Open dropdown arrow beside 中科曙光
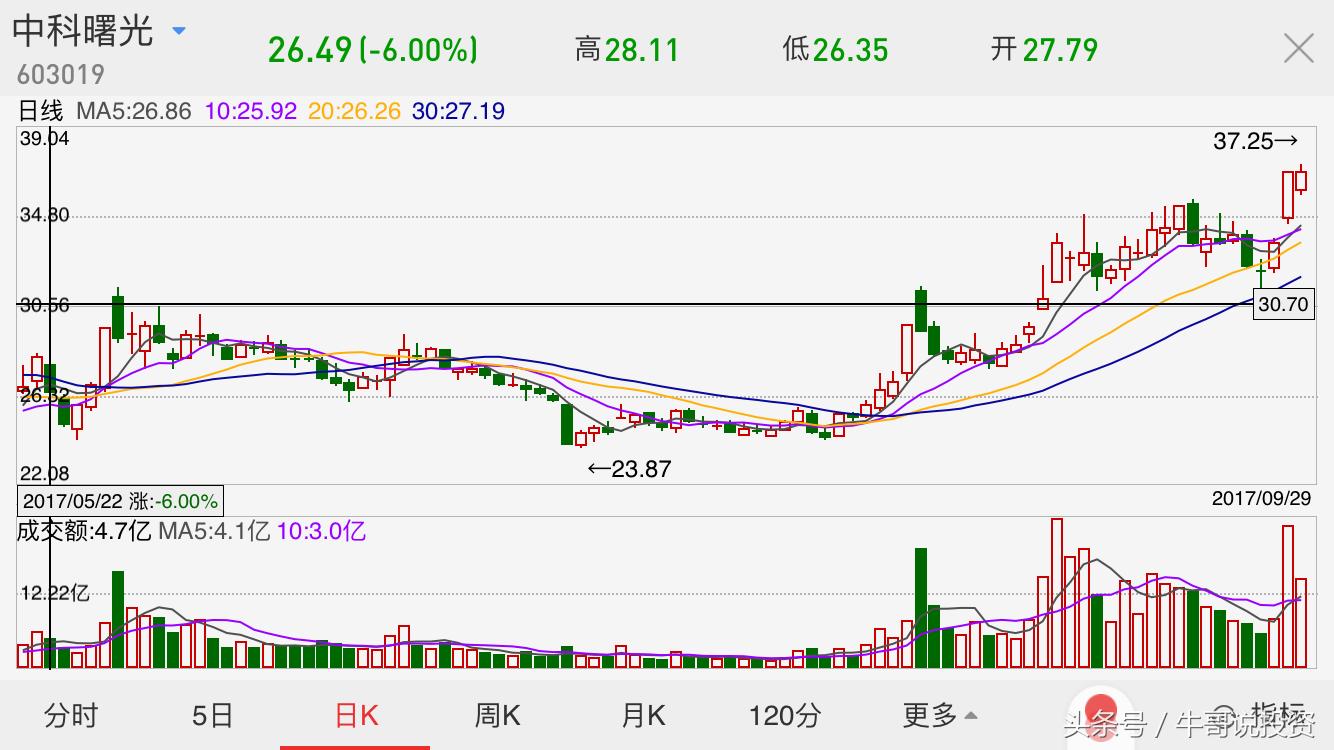This screenshot has width=1334, height=750. click(x=179, y=31)
